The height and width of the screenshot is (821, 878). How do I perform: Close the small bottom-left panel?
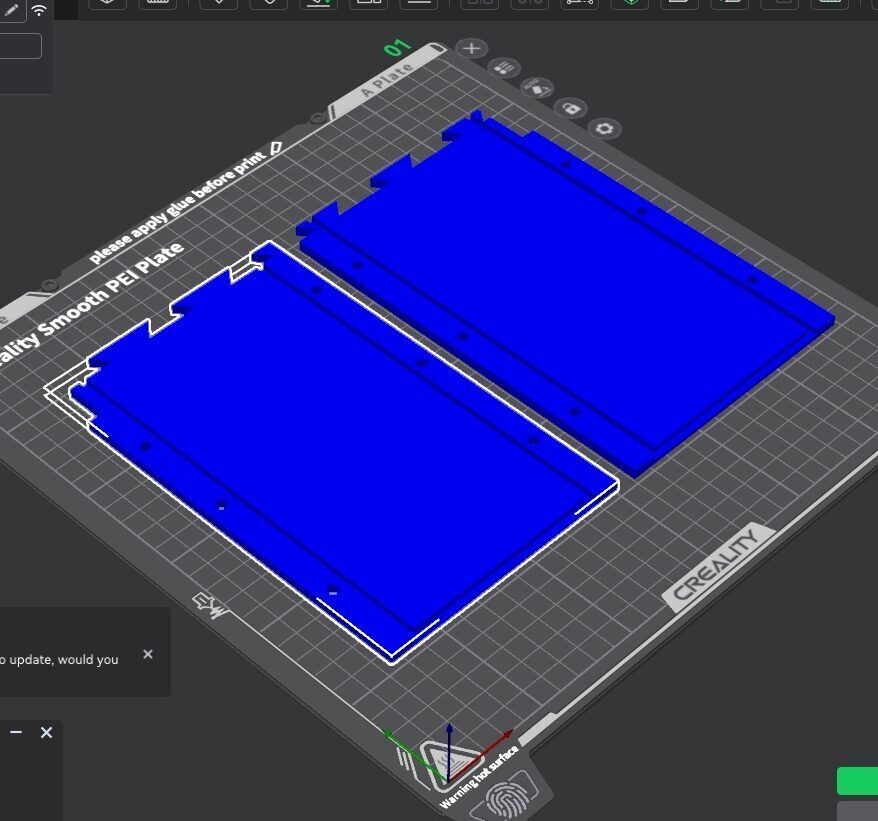tap(46, 733)
